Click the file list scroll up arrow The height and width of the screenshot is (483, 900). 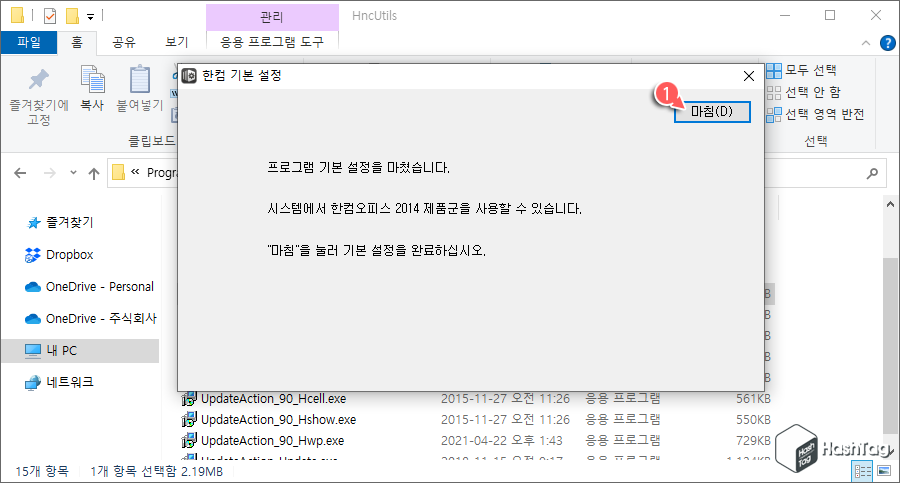point(890,204)
